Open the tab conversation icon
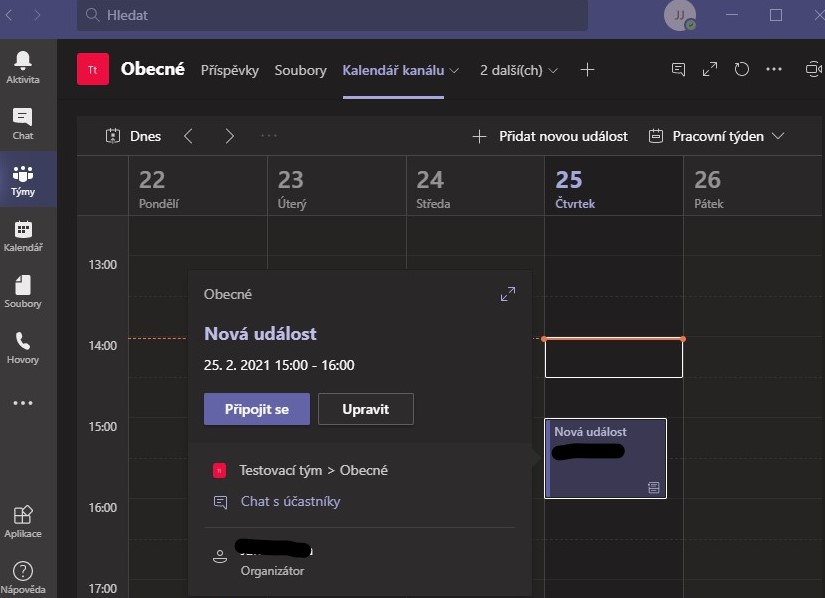Viewport: 825px width, 598px height. coord(678,69)
